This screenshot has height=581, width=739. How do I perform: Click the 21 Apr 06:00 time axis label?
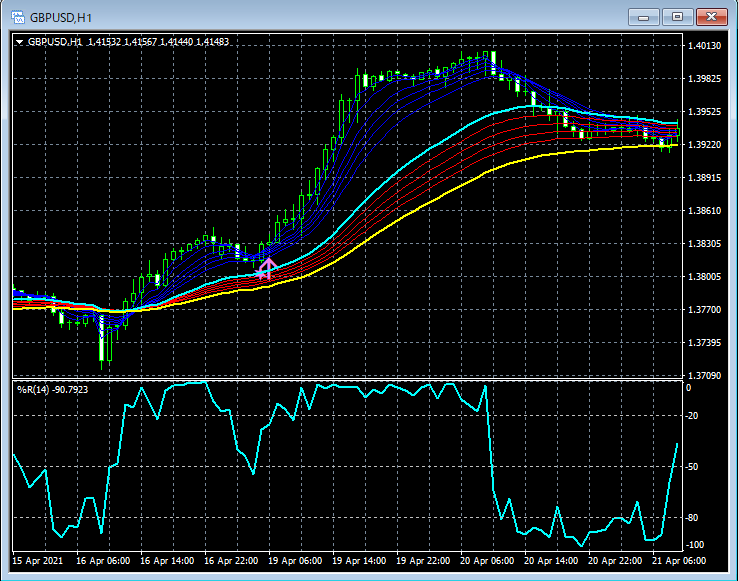[680, 561]
